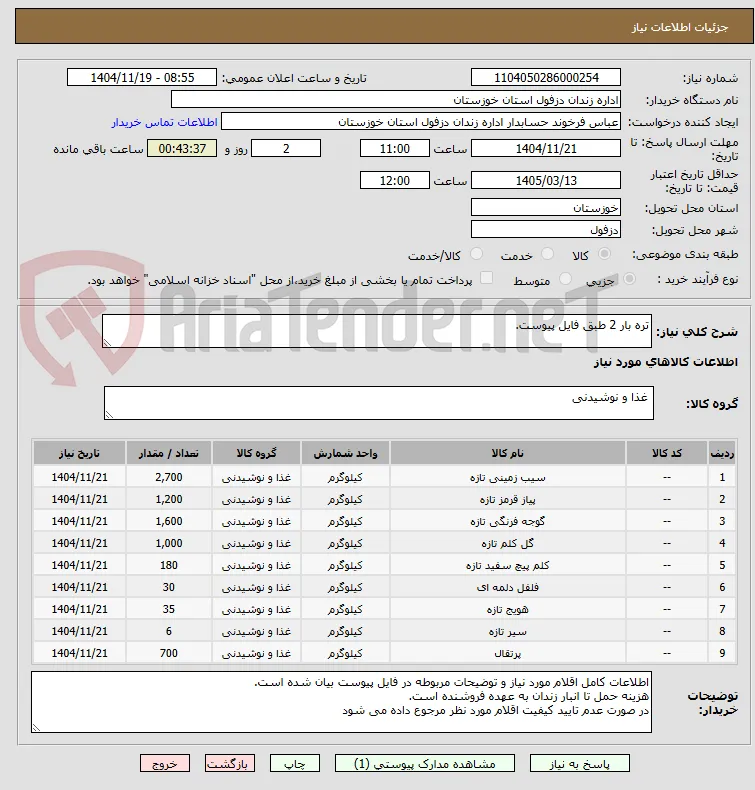Click the remaining days field showing 2
The height and width of the screenshot is (790, 755).
pyautogui.click(x=286, y=149)
